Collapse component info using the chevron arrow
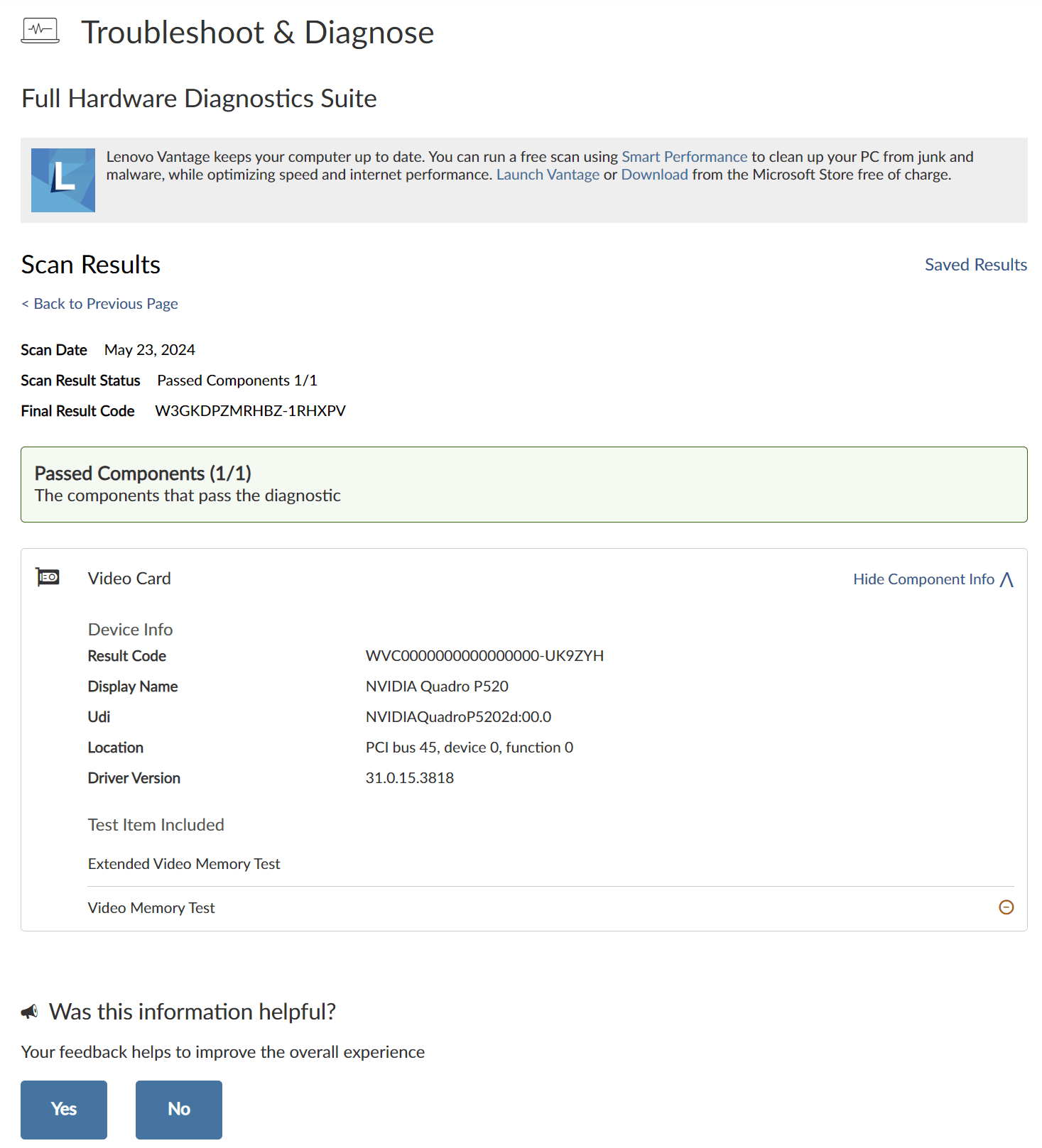The image size is (1042, 1148). tap(1006, 579)
